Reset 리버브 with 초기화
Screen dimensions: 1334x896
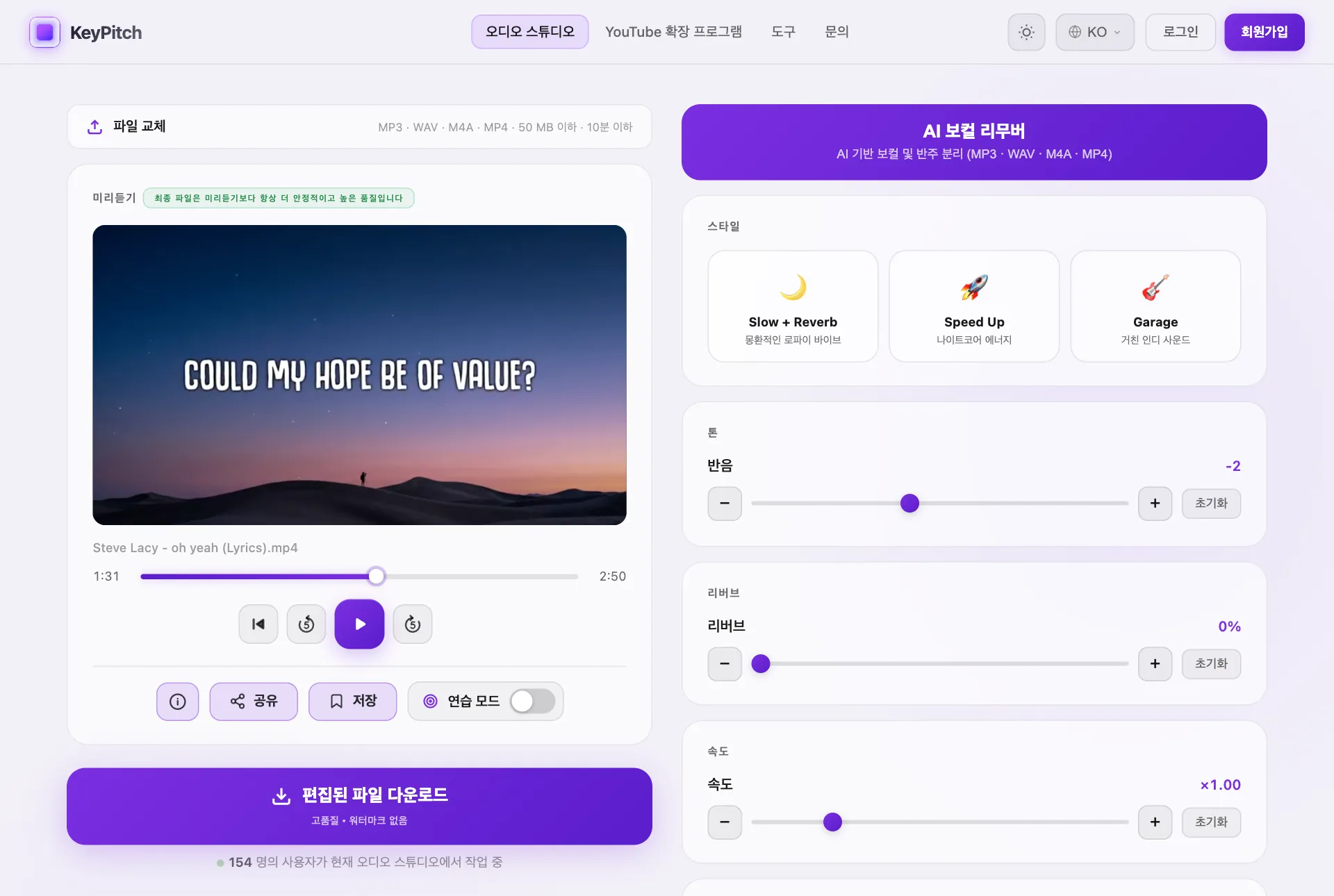click(1212, 664)
